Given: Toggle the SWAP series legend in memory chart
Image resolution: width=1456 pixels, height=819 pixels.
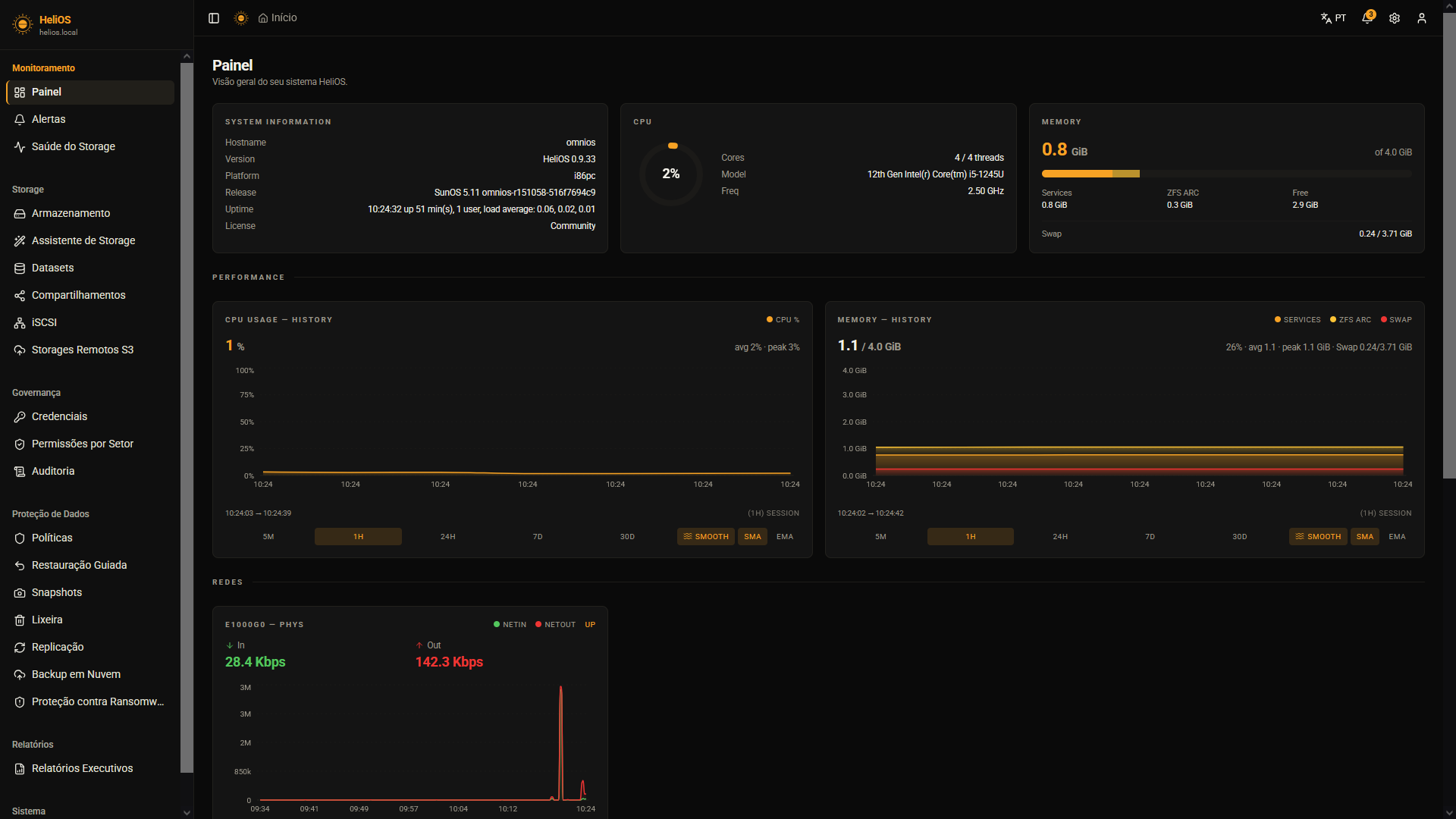Looking at the screenshot, I should pyautogui.click(x=1396, y=320).
